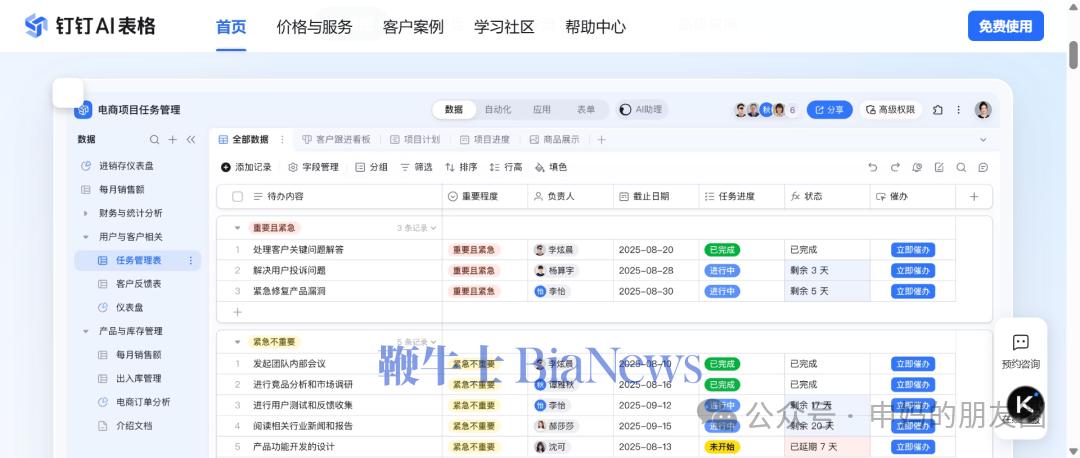Viewport: 1080px width, 458px height.
Task: Click the 添加记录 plus icon
Action: [x=225, y=167]
